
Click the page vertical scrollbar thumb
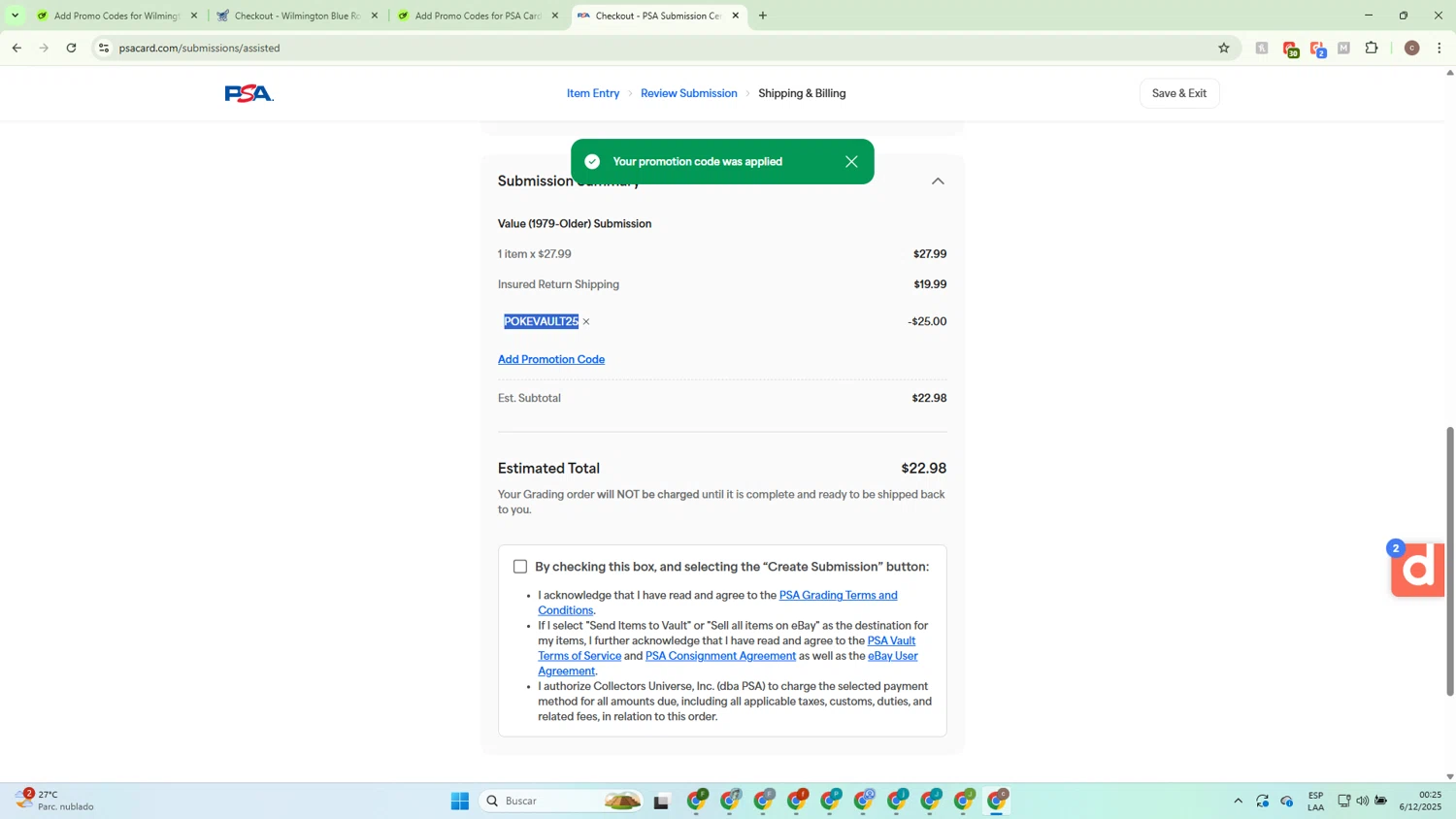[1450, 561]
